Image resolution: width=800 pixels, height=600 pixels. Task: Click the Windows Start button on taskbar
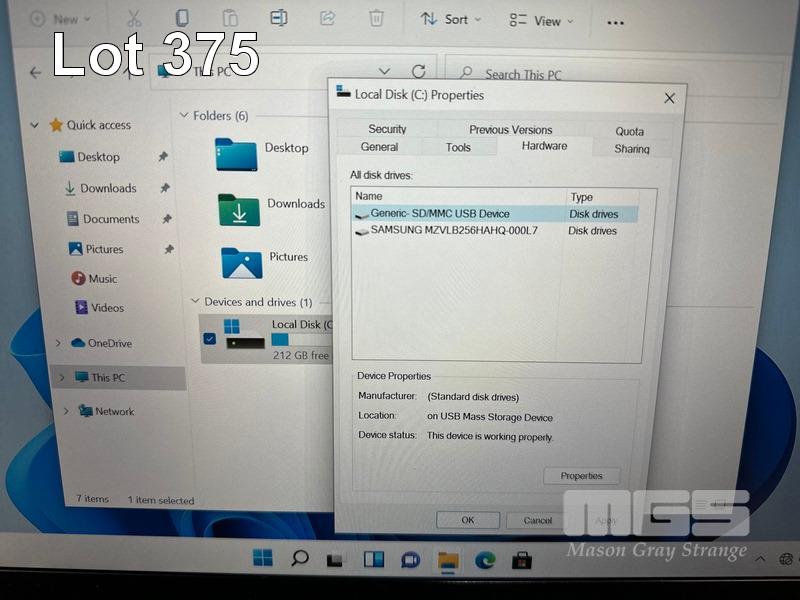[x=263, y=558]
